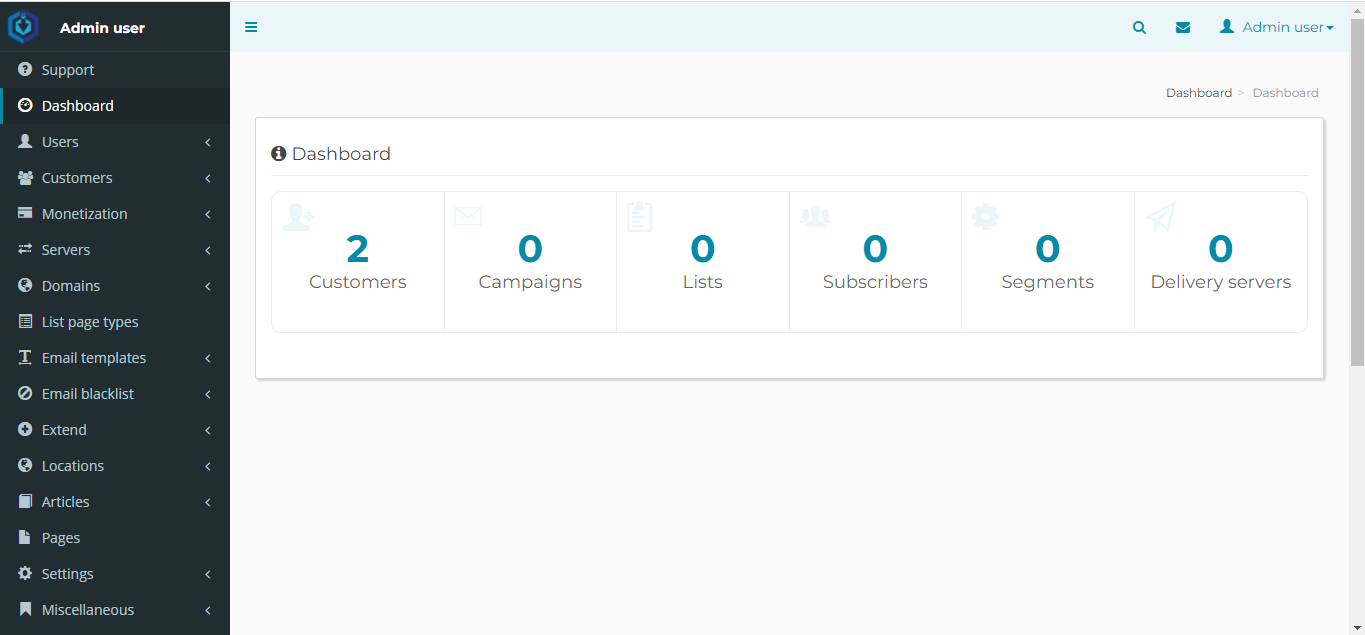Expand the Servers menu chevron
Screen dimensions: 1365x635
point(207,249)
